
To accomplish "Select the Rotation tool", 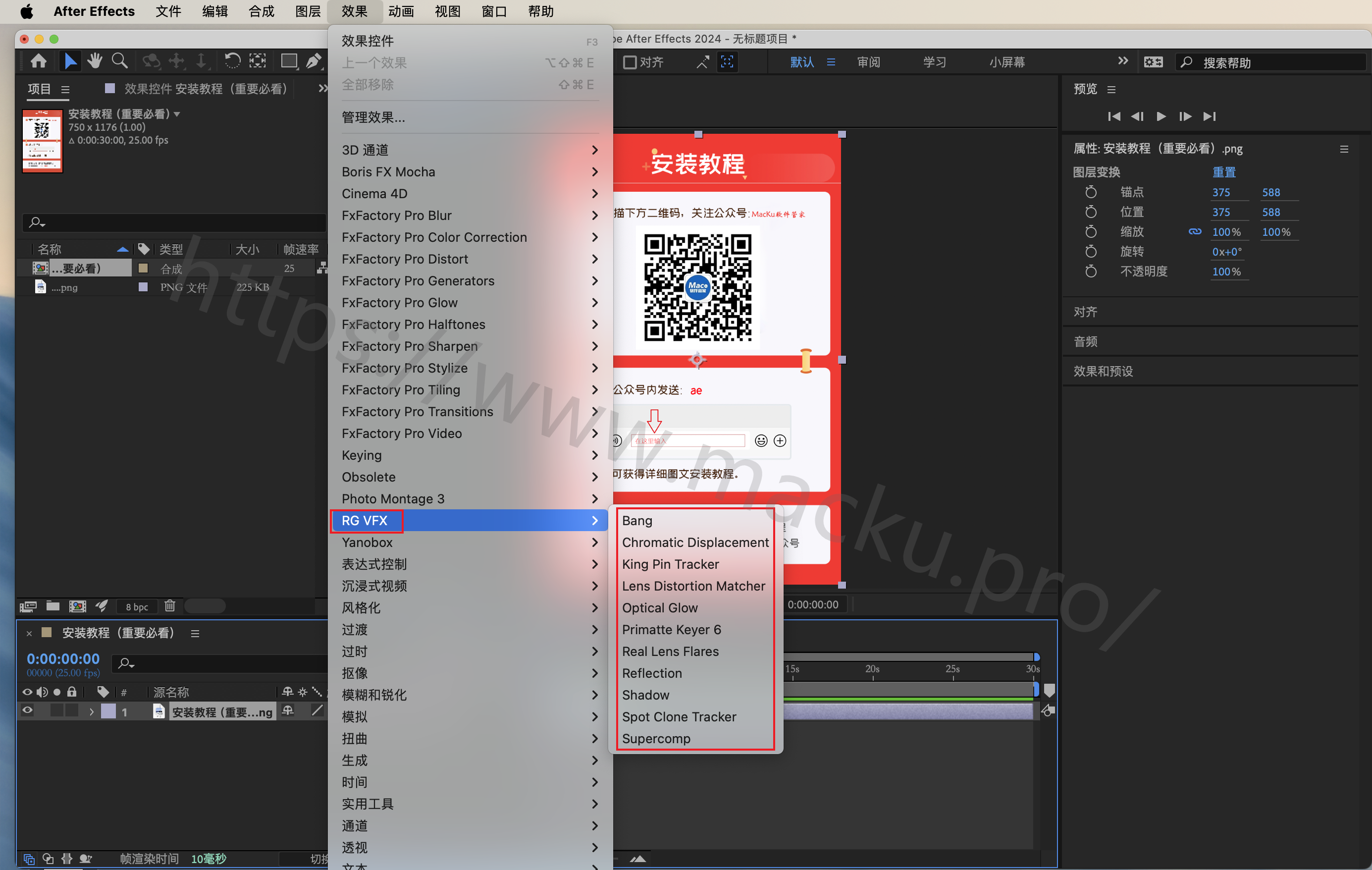I will (232, 61).
